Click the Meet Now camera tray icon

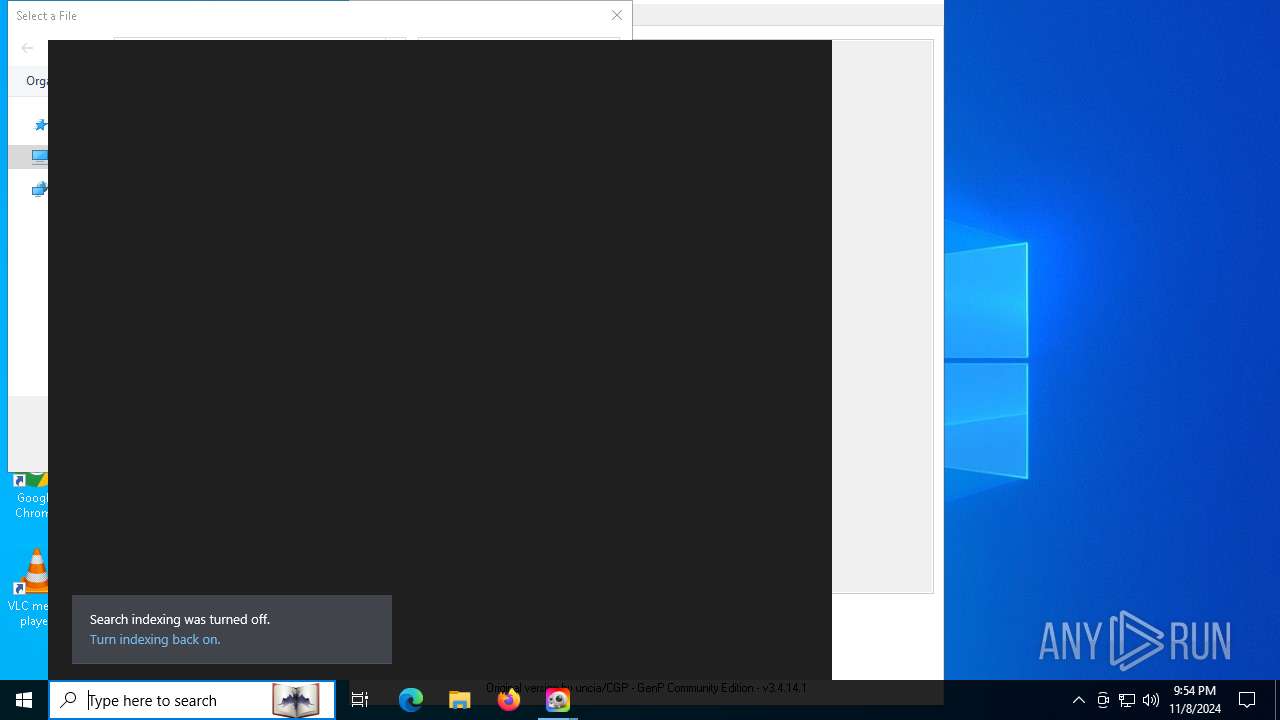(1103, 700)
